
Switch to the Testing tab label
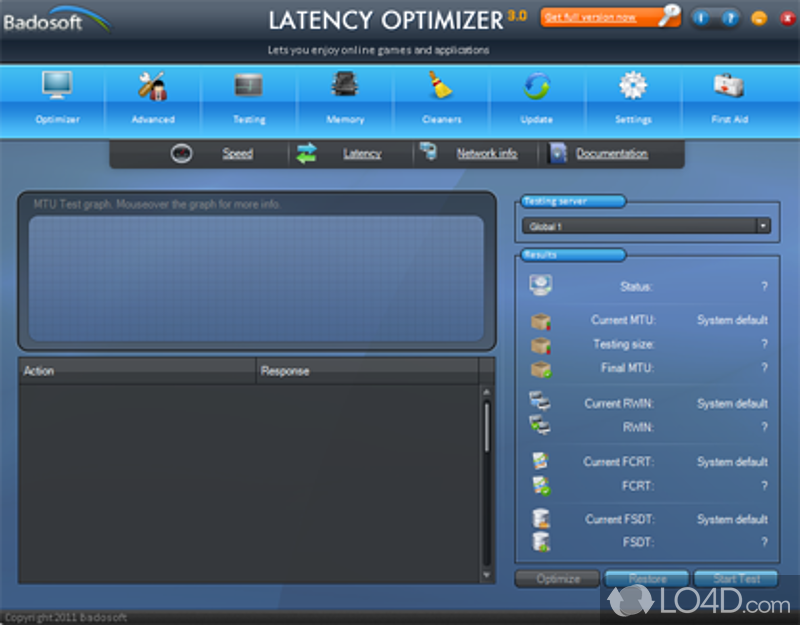[x=249, y=119]
